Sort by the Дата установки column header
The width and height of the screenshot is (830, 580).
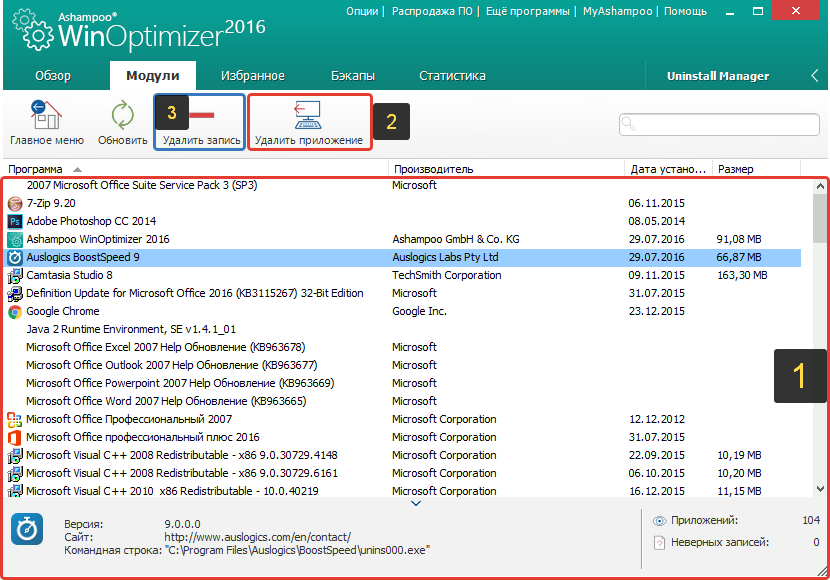[x=669, y=169]
